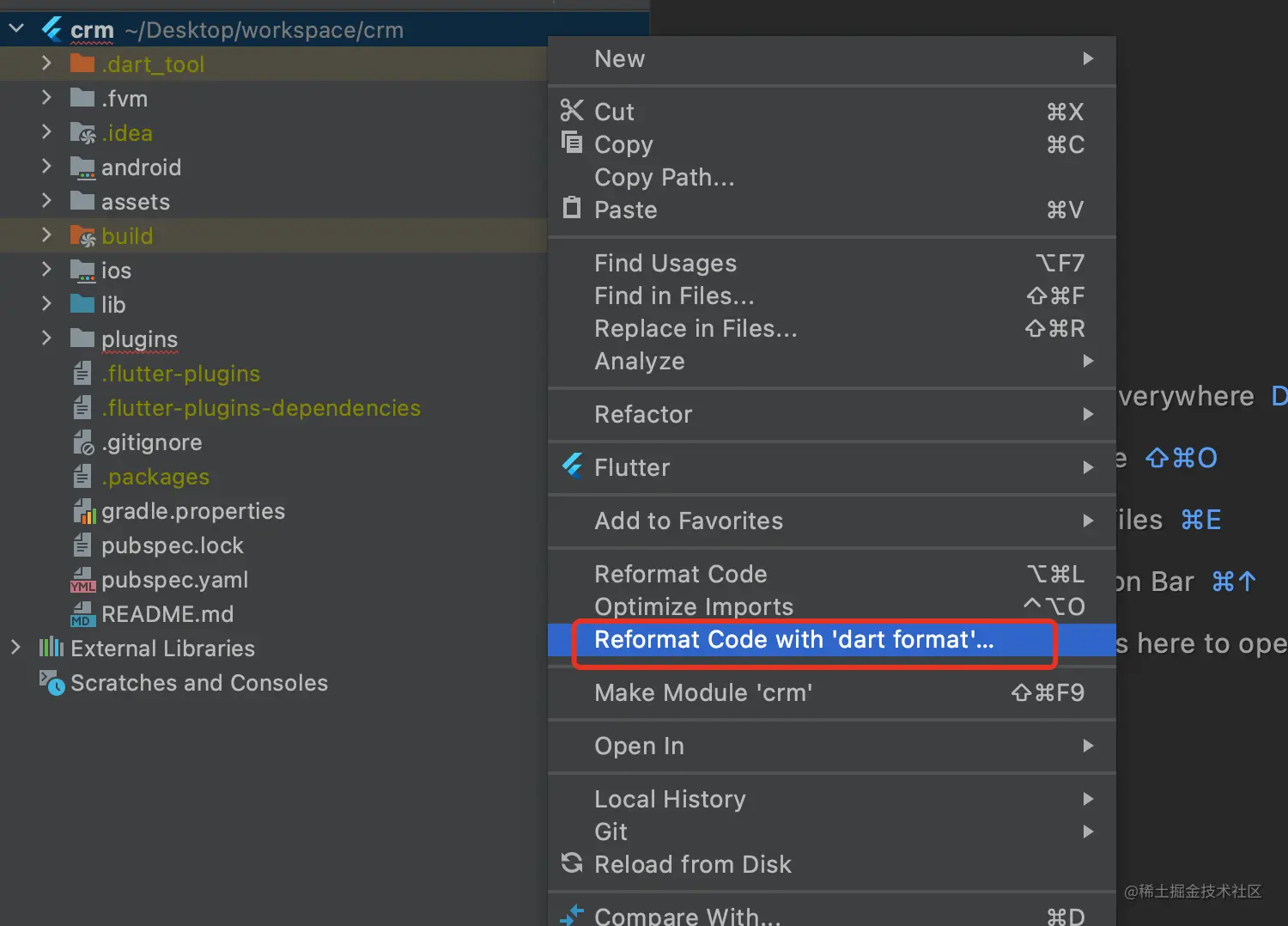Run Reformat Code with 'dart format'...
The height and width of the screenshot is (926, 1288).
(831, 640)
